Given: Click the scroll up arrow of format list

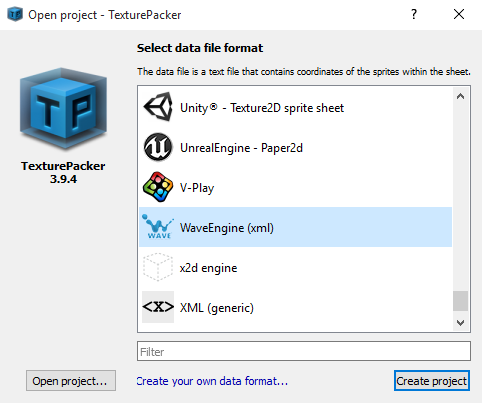Looking at the screenshot, I should click(x=461, y=97).
